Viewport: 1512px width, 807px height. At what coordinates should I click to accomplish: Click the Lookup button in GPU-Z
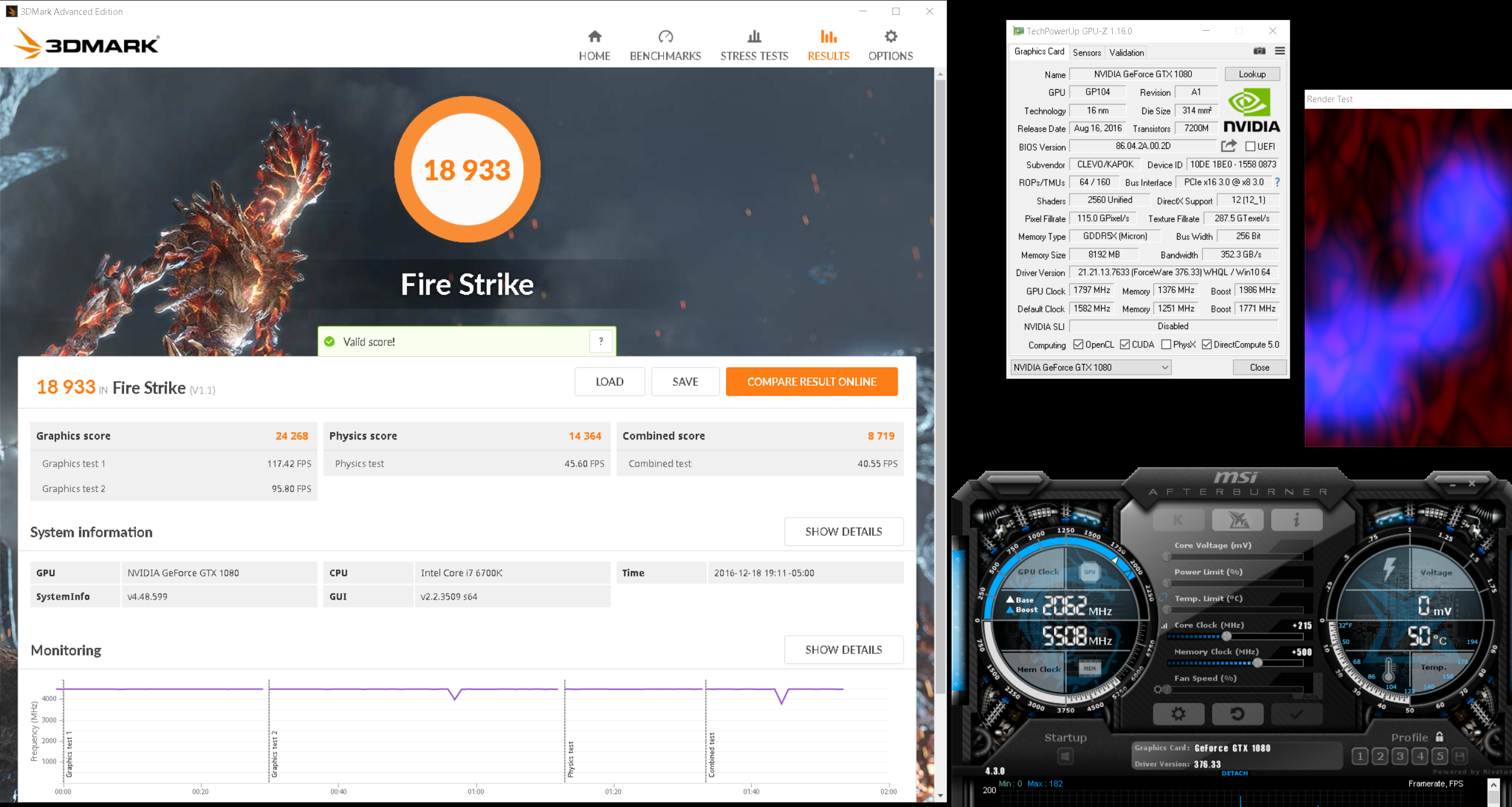[1252, 74]
